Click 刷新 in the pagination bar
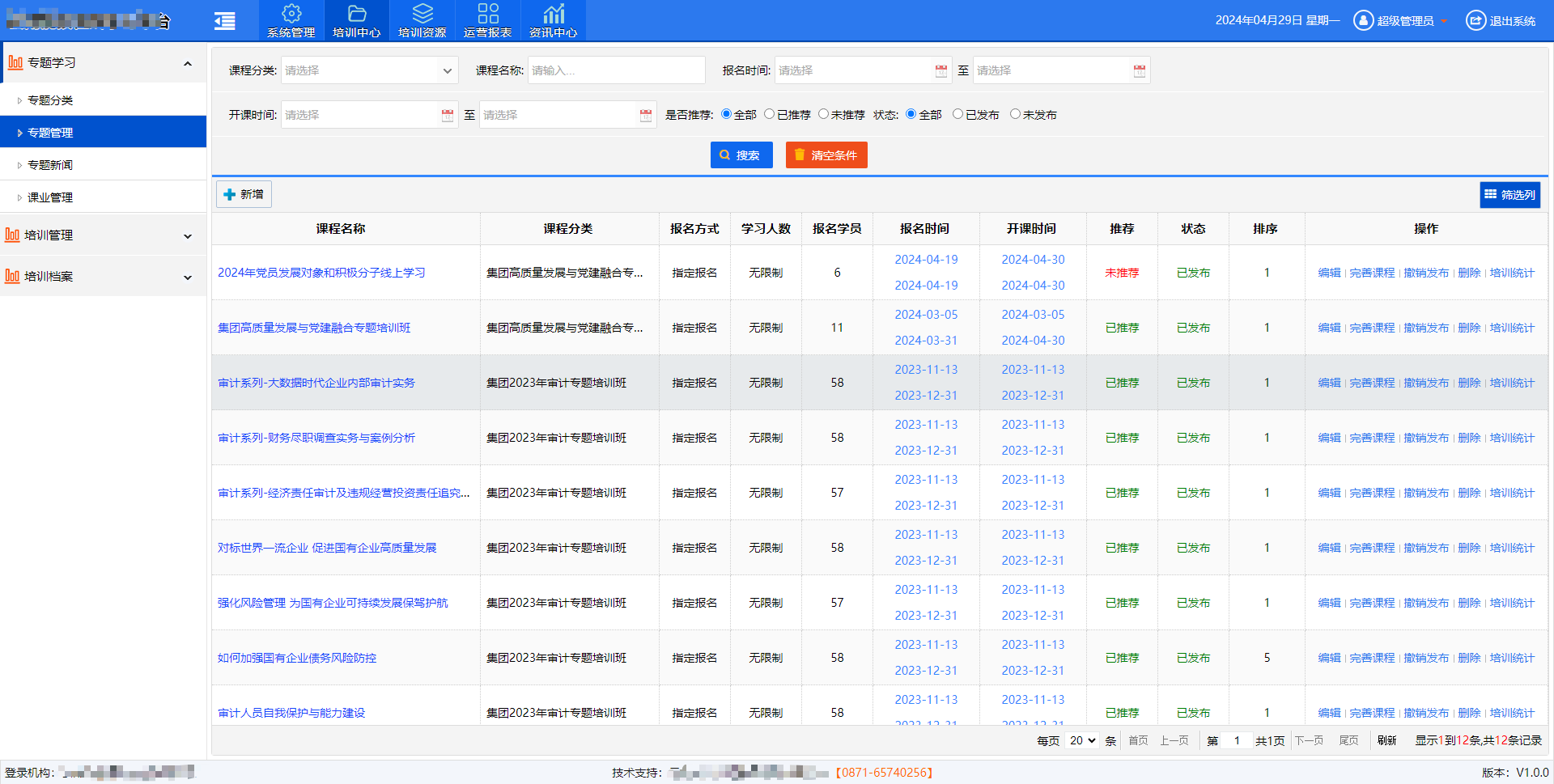The width and height of the screenshot is (1554, 784). [1386, 740]
